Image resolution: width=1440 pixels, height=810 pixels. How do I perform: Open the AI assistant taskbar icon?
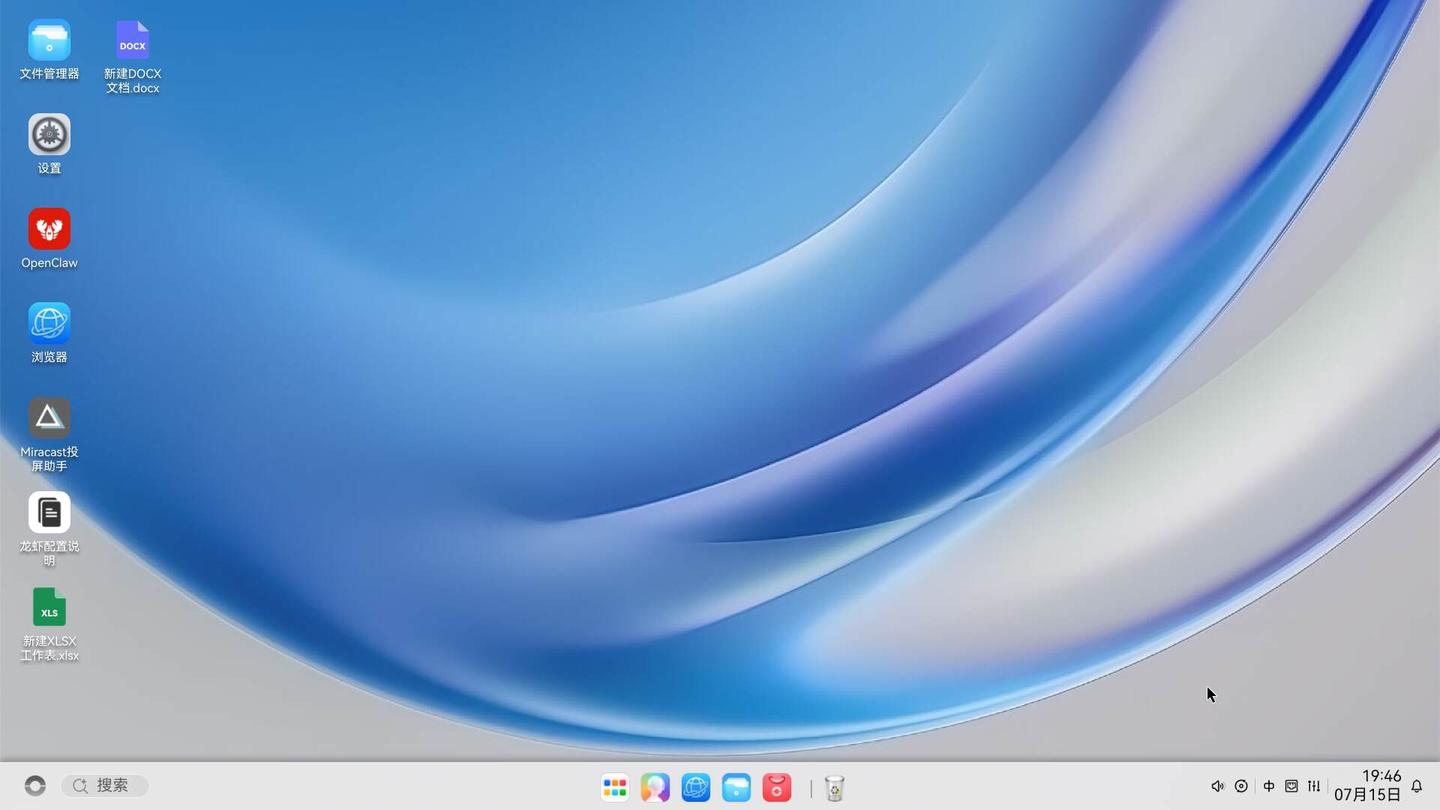pyautogui.click(x=655, y=788)
